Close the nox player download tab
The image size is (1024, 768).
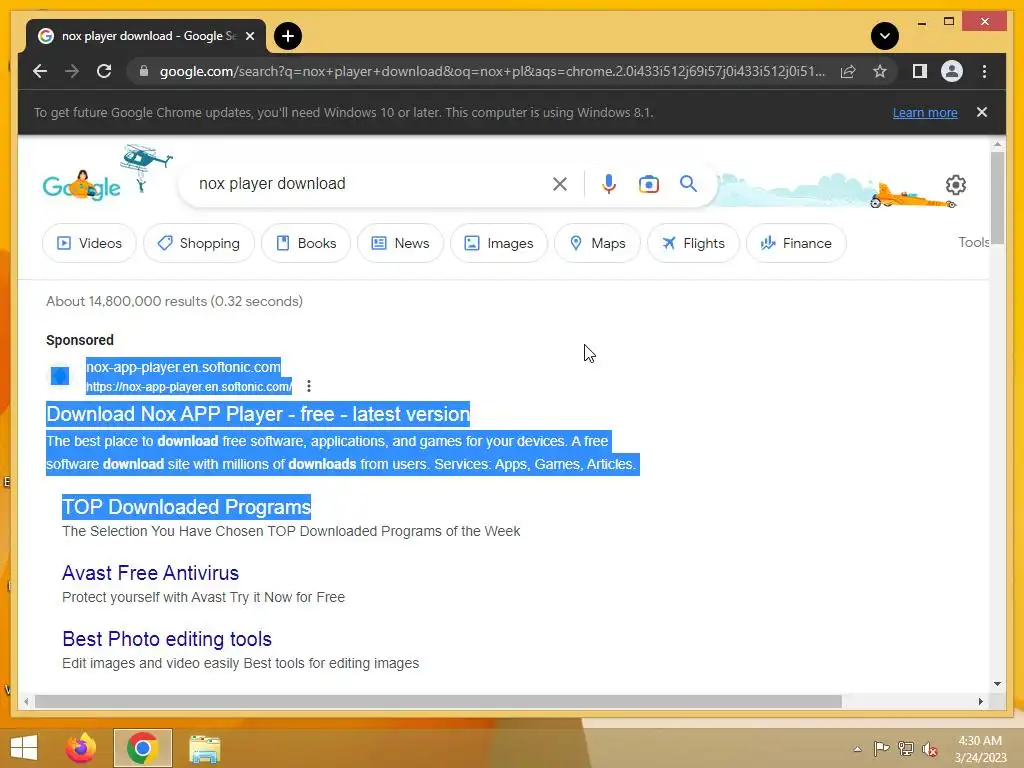tap(249, 37)
